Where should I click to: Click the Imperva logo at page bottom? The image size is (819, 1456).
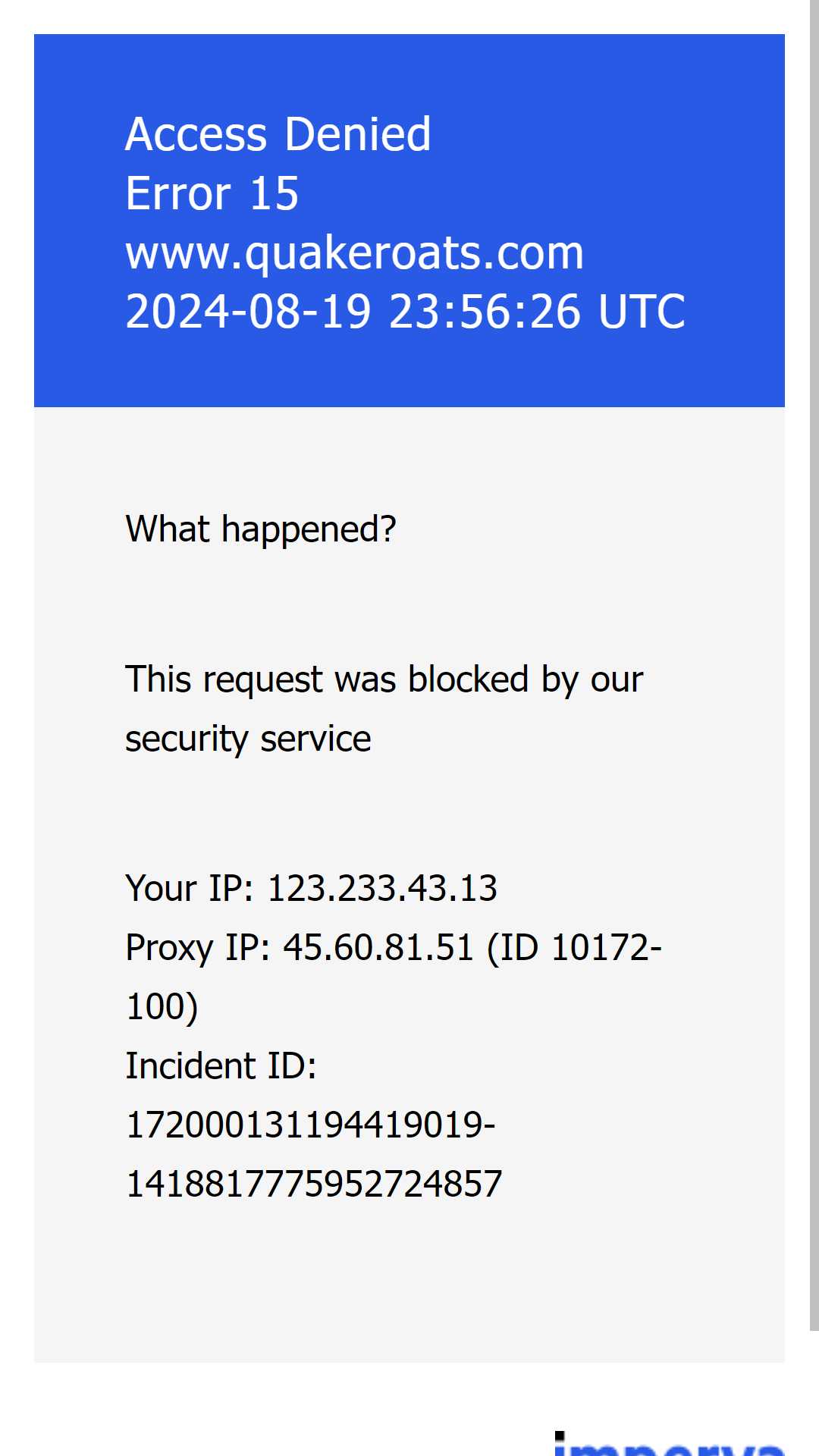point(669,1443)
